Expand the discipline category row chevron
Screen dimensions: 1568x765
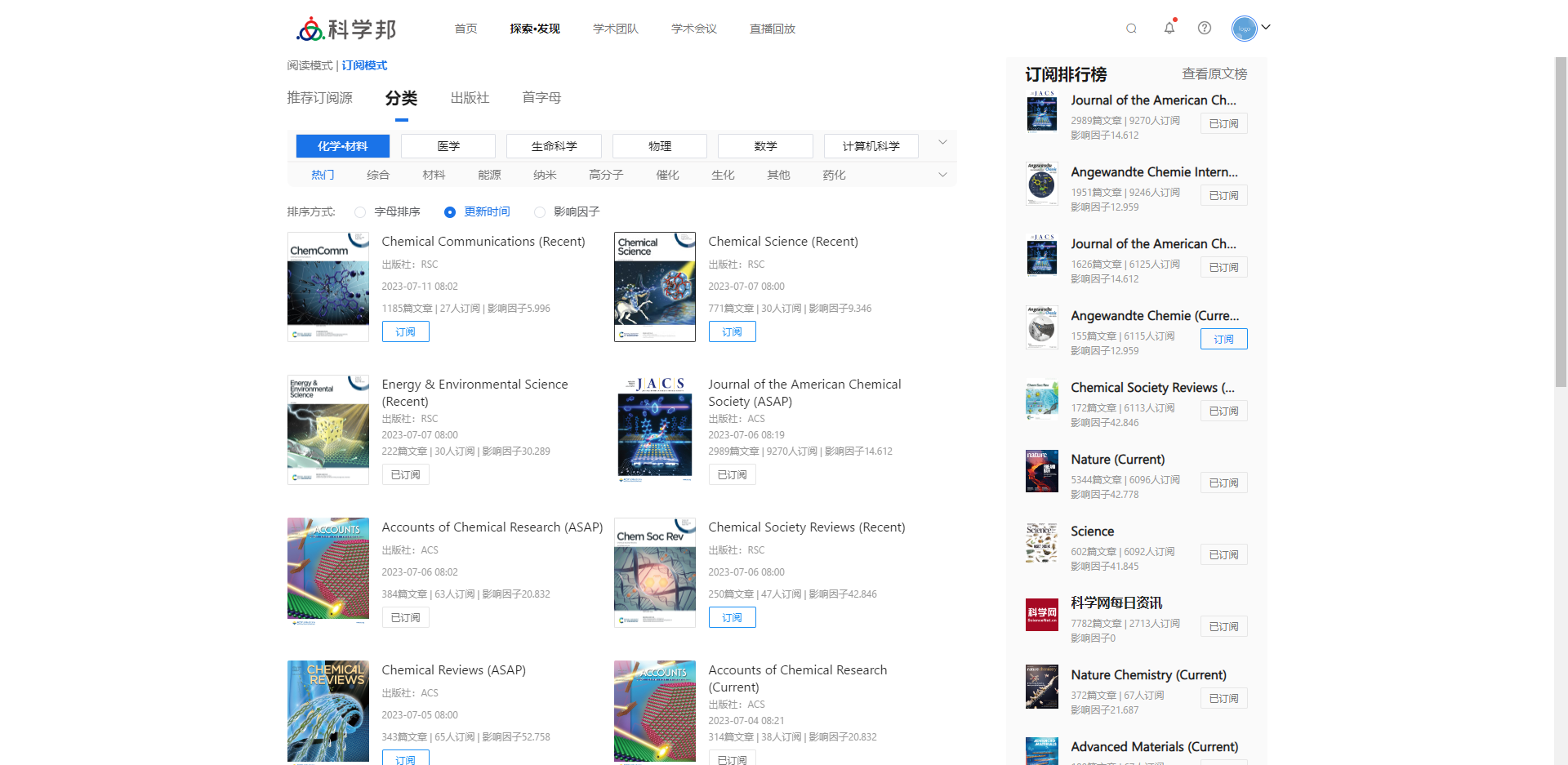point(942,143)
